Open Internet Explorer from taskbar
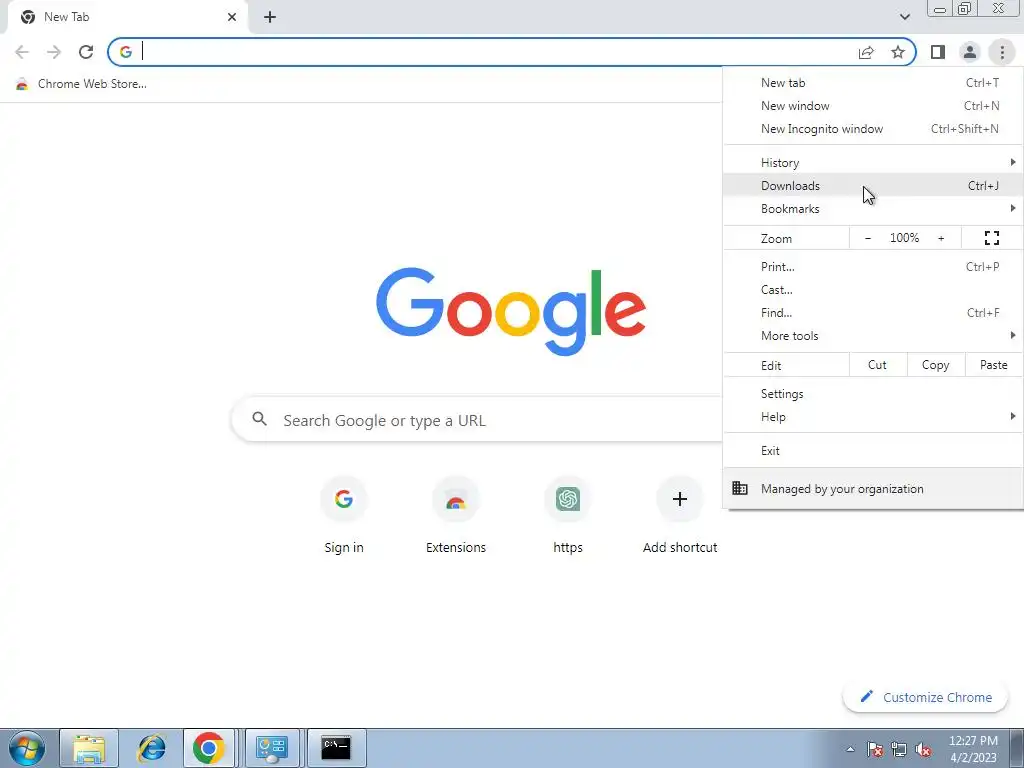 [x=151, y=748]
